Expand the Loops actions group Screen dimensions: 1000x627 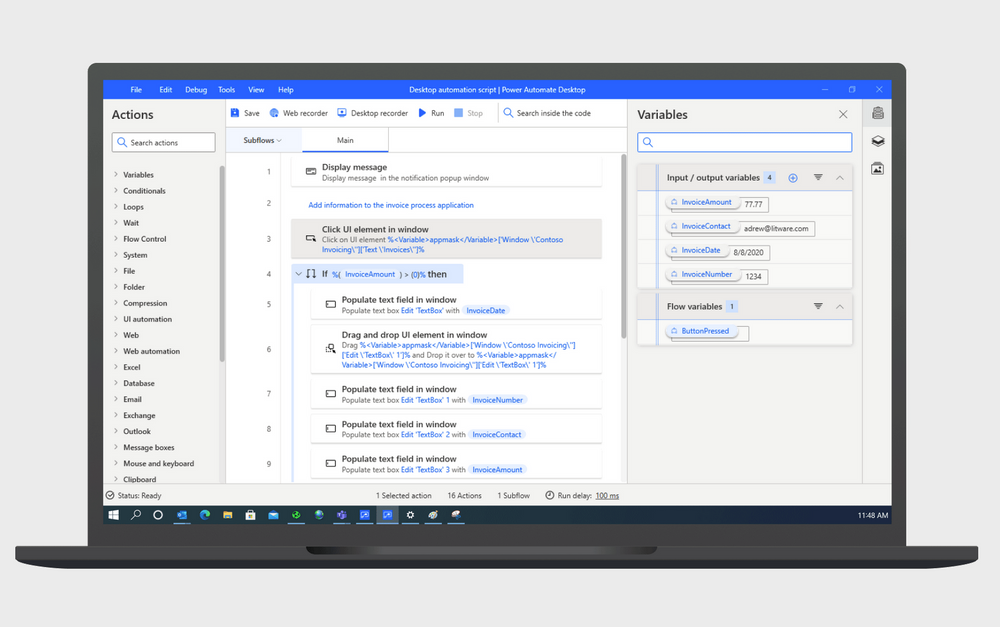(x=116, y=206)
